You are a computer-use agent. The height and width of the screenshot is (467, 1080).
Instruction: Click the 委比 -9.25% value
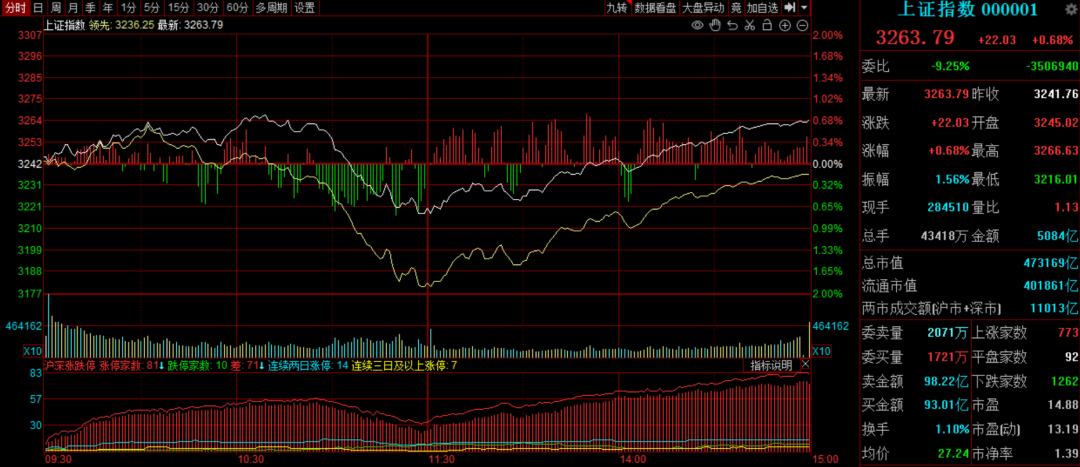(x=951, y=67)
